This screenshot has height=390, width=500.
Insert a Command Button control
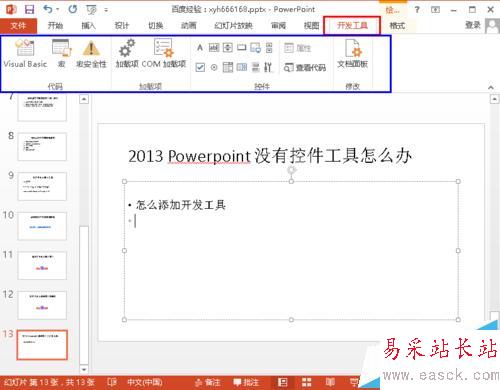pyautogui.click(x=242, y=48)
